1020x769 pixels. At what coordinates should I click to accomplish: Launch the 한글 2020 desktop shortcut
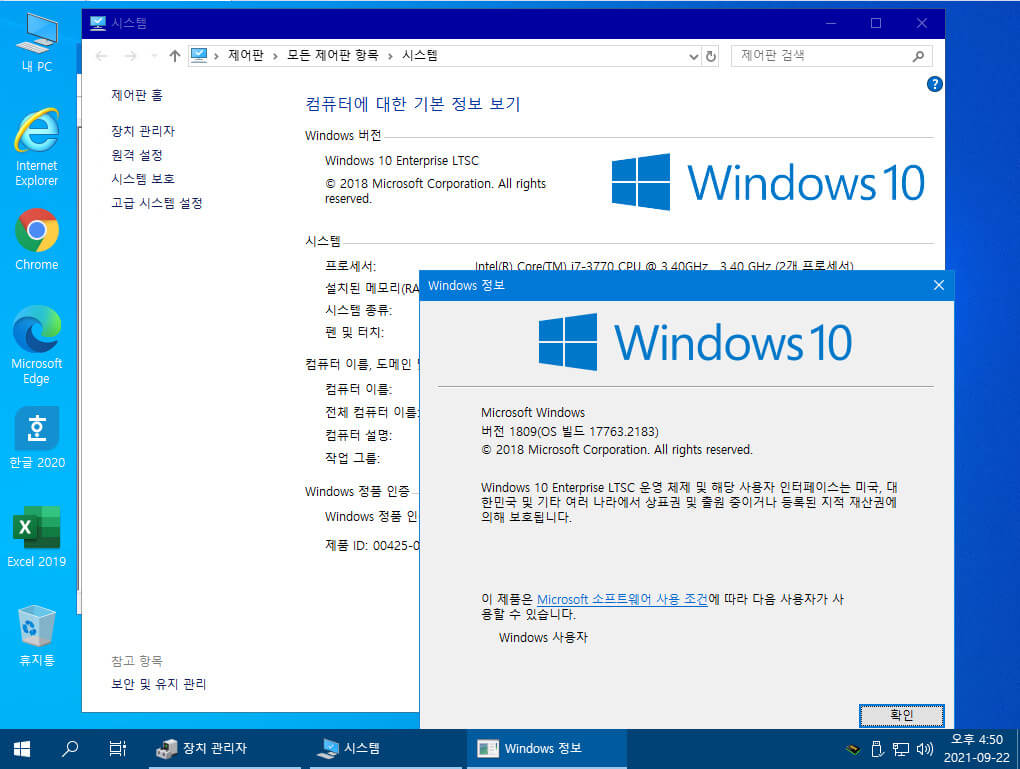[x=37, y=437]
